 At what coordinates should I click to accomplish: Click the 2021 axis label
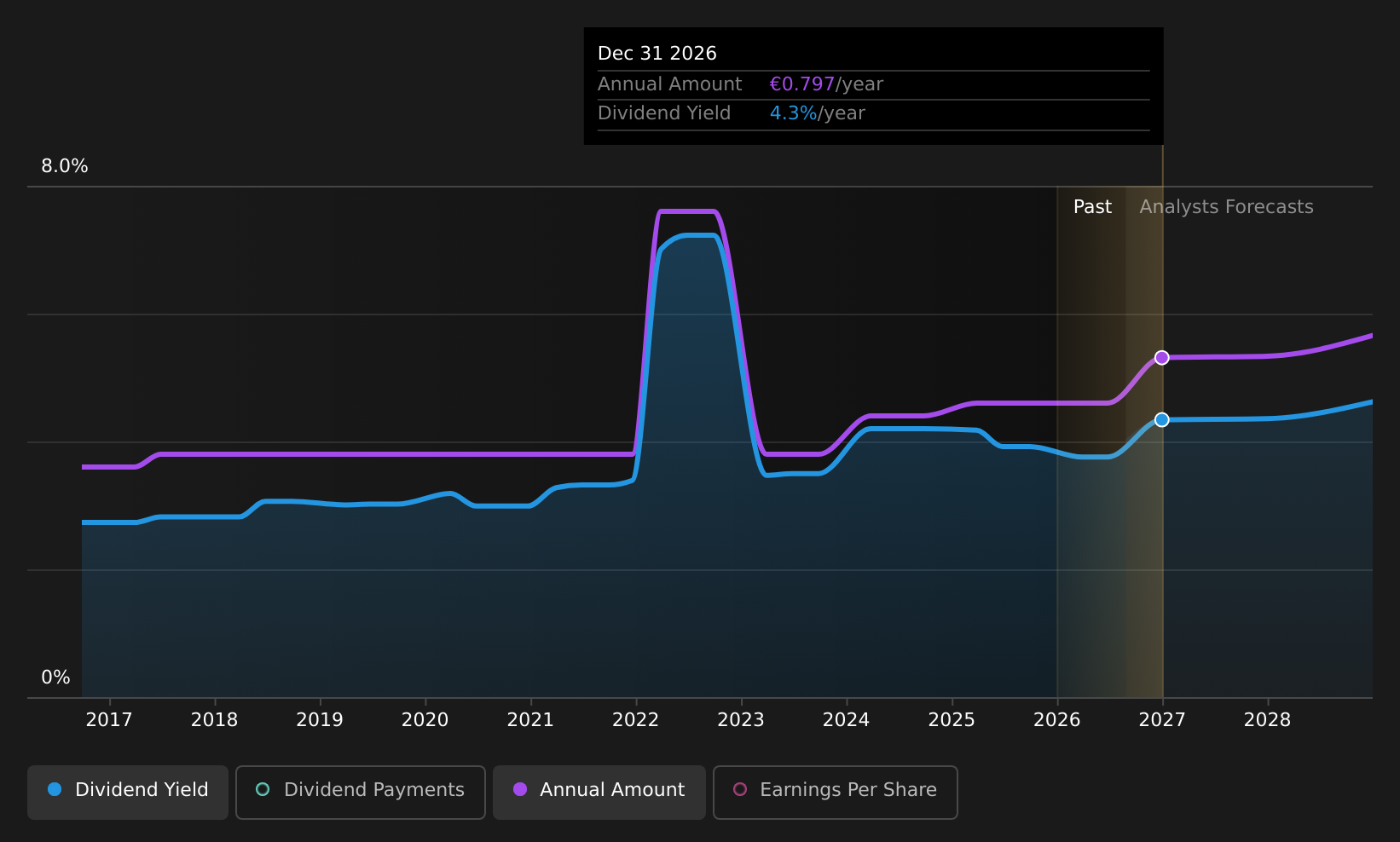(x=530, y=720)
